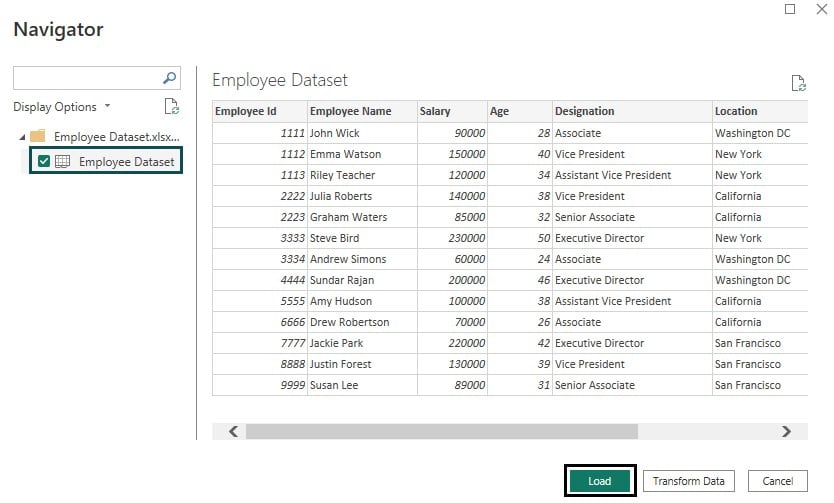Image resolution: width=834 pixels, height=503 pixels.
Task: Click the Salary column header
Action: click(452, 111)
